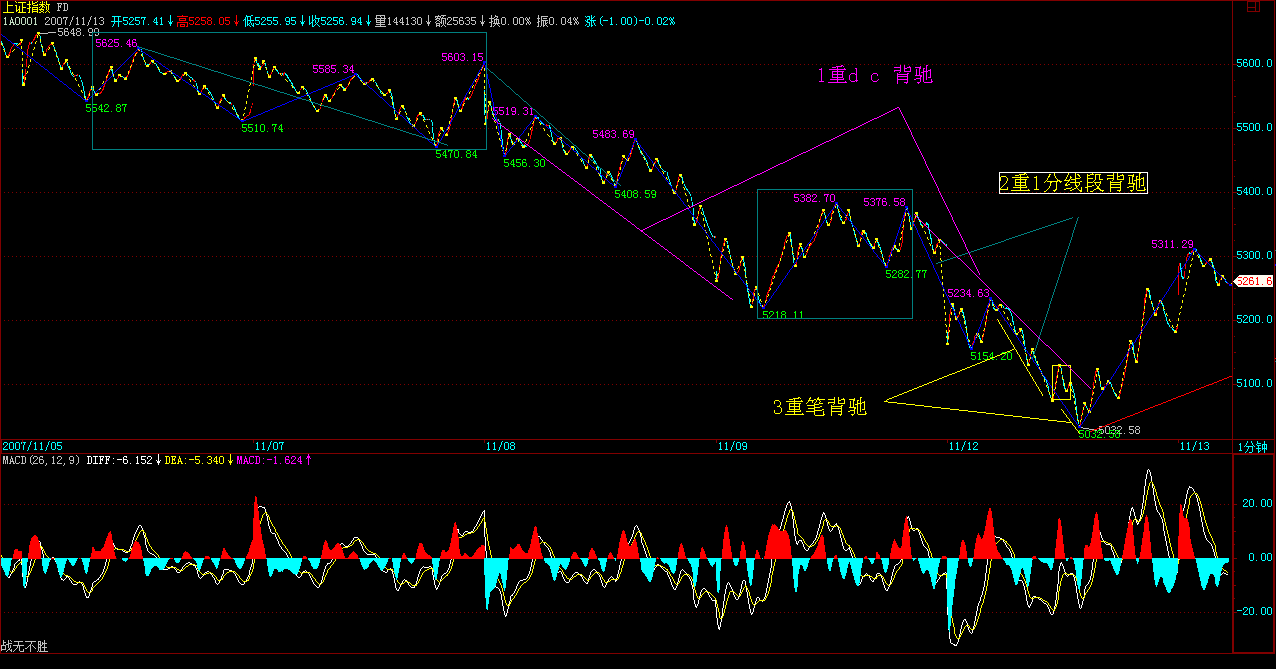The width and height of the screenshot is (1276, 669).
Task: Select the 2007/11/05 start date label
Action: tap(32, 446)
